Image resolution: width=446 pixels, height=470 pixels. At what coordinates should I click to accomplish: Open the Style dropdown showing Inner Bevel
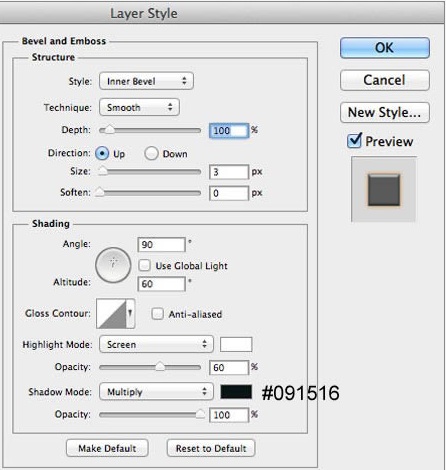146,81
